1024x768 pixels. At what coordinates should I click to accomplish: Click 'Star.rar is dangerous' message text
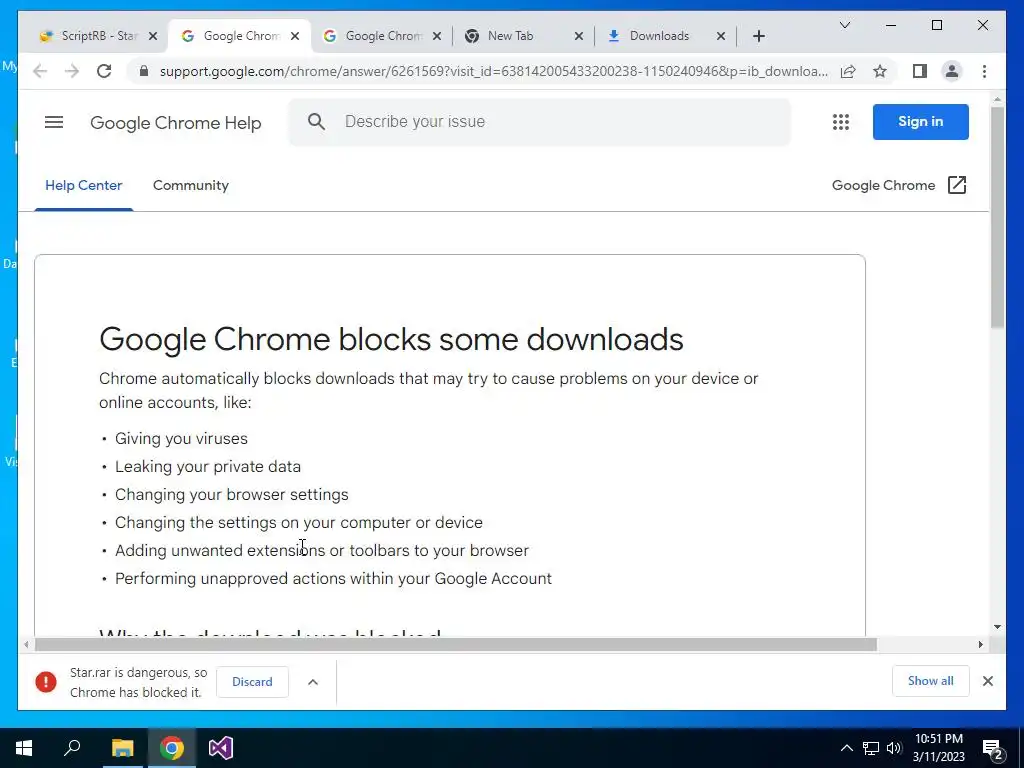tap(138, 682)
